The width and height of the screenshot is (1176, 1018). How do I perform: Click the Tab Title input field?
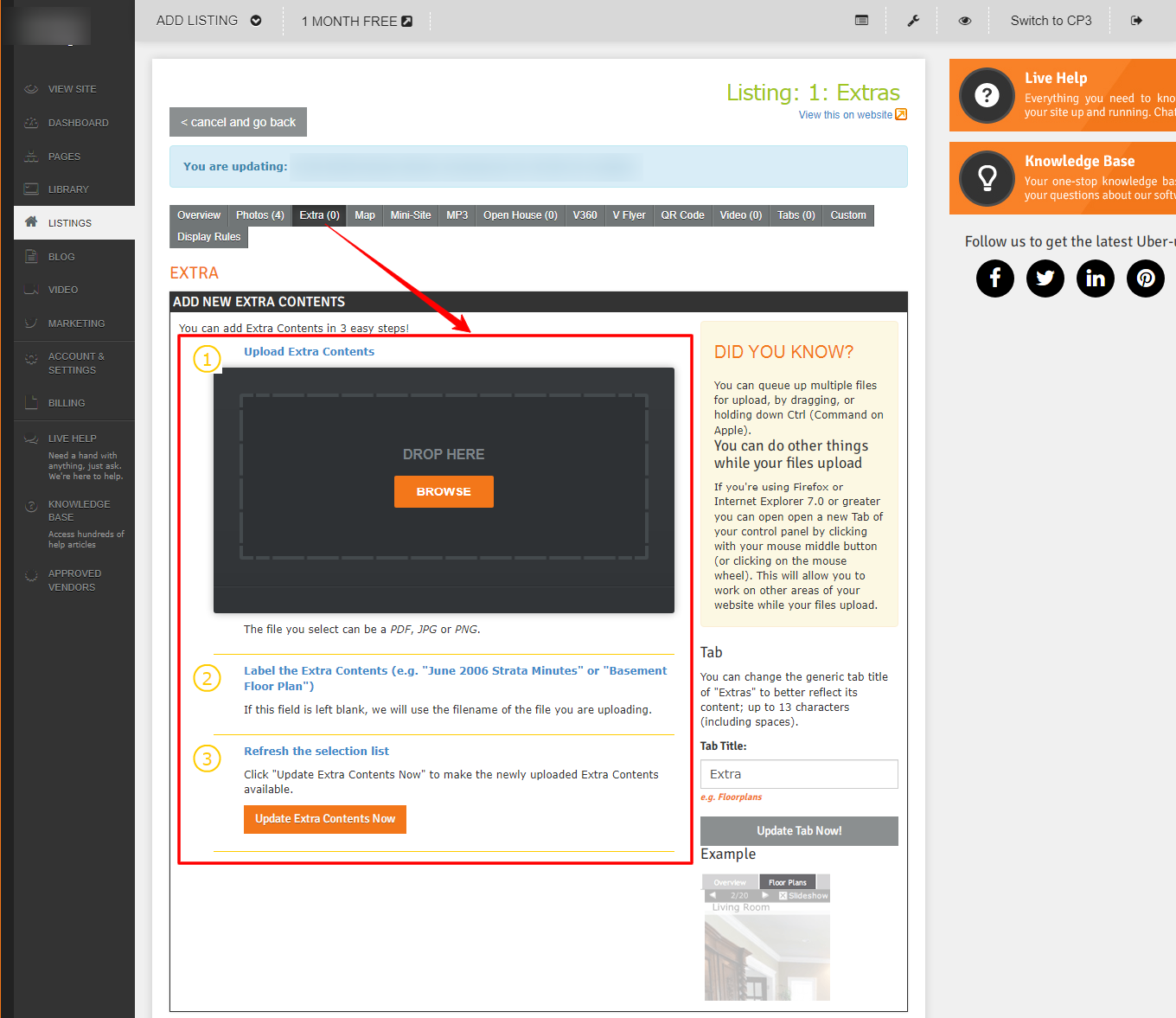pyautogui.click(x=799, y=774)
